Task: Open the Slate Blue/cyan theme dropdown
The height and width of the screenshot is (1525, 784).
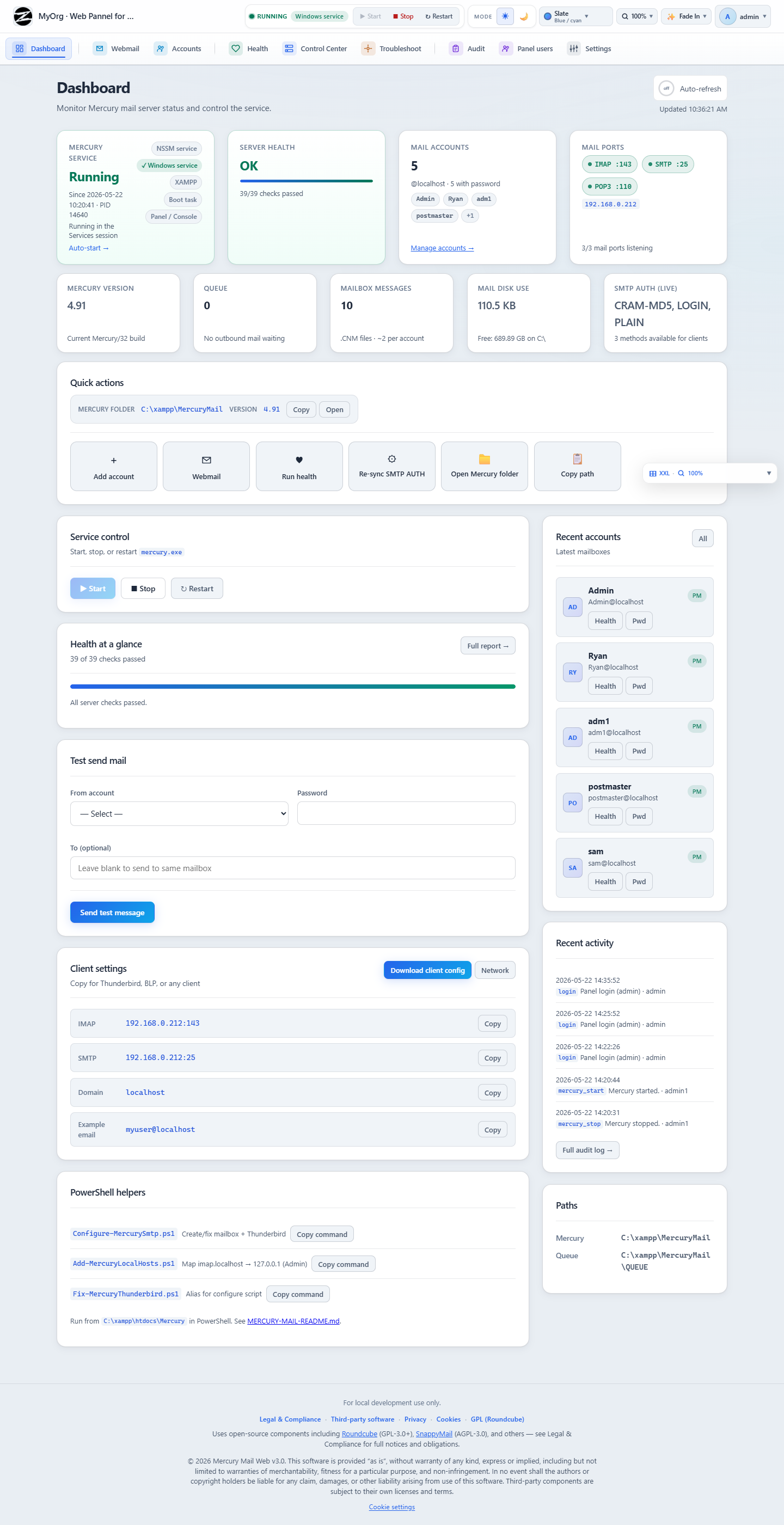Action: 575,16
